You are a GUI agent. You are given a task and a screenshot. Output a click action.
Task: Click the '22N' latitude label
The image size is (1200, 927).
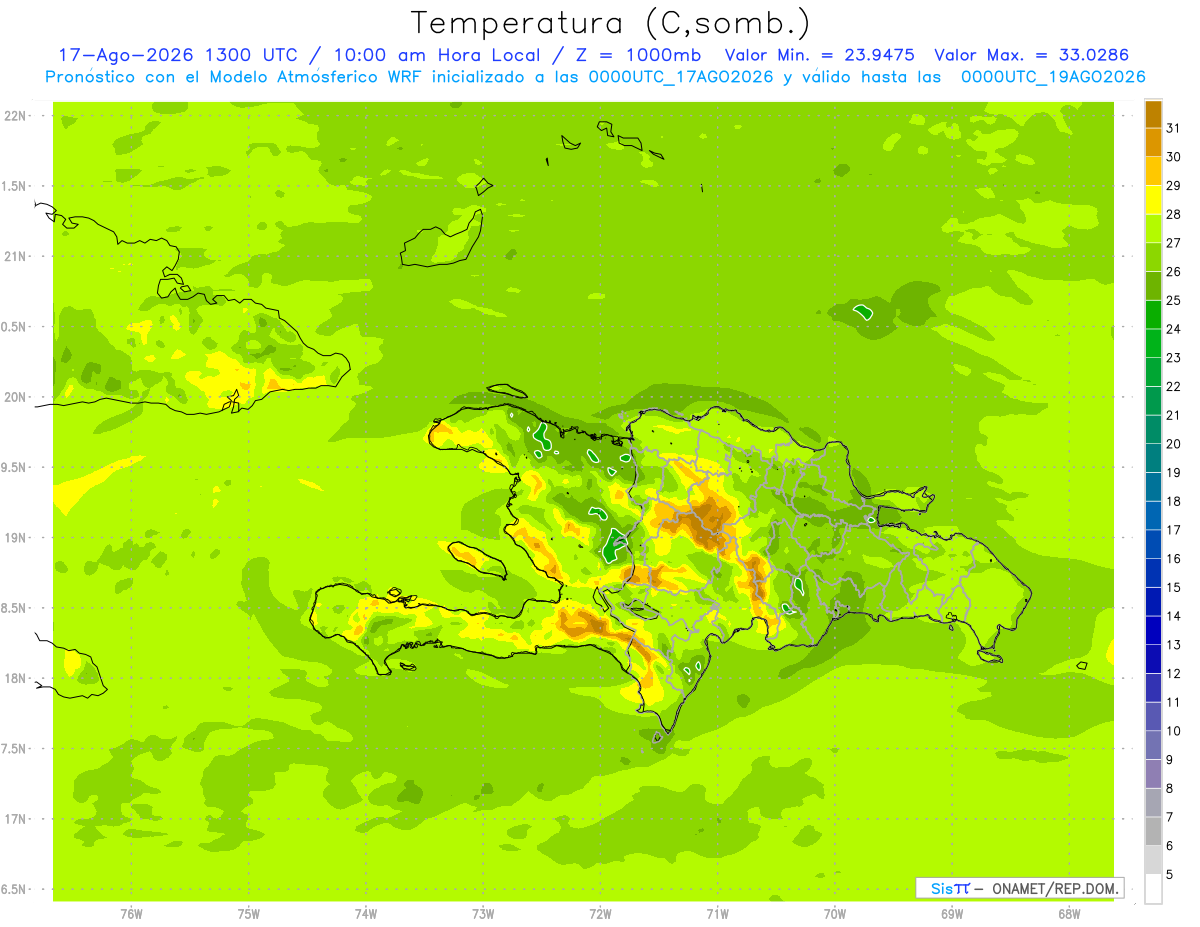(x=17, y=116)
